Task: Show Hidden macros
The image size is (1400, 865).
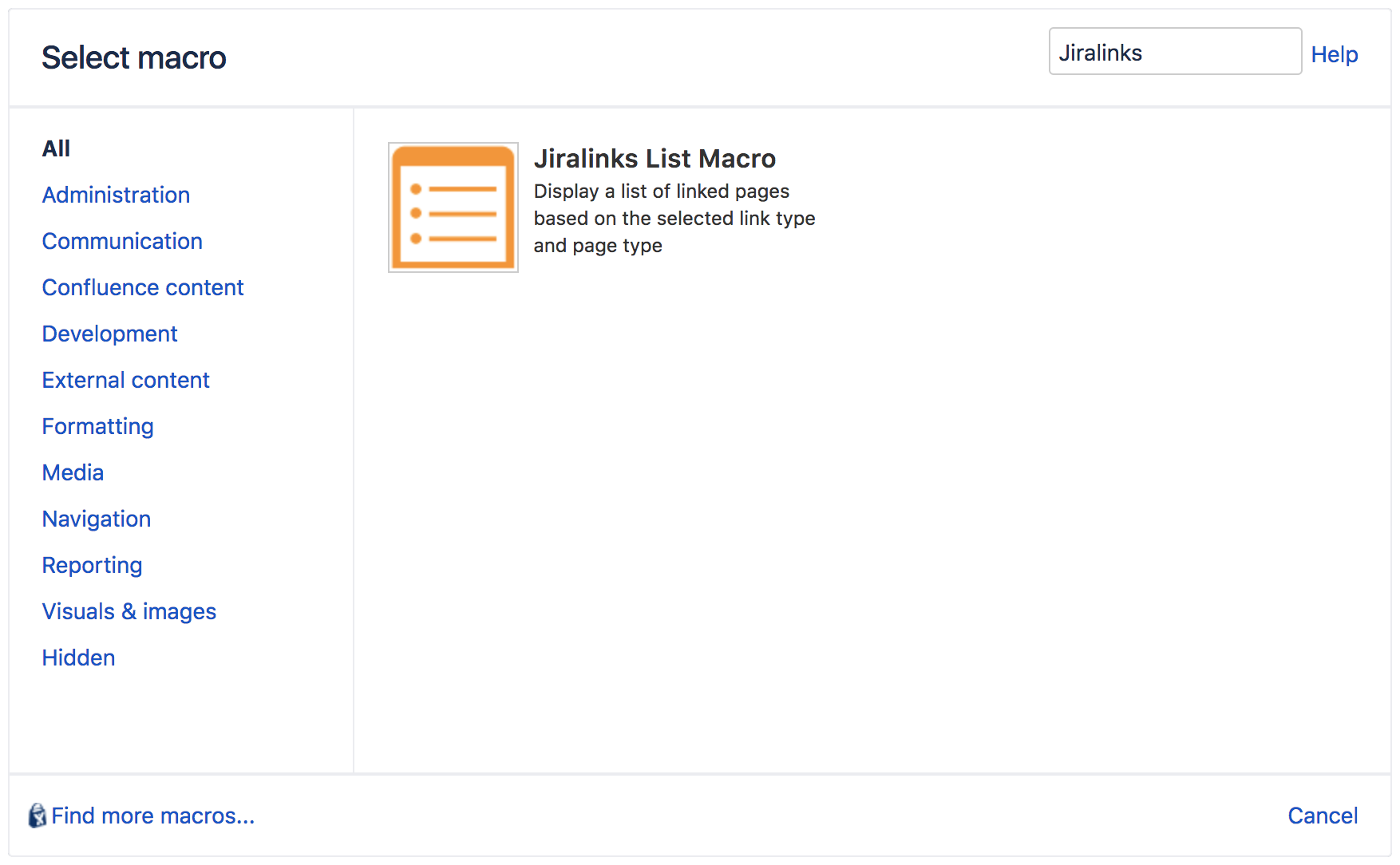Action: point(78,658)
